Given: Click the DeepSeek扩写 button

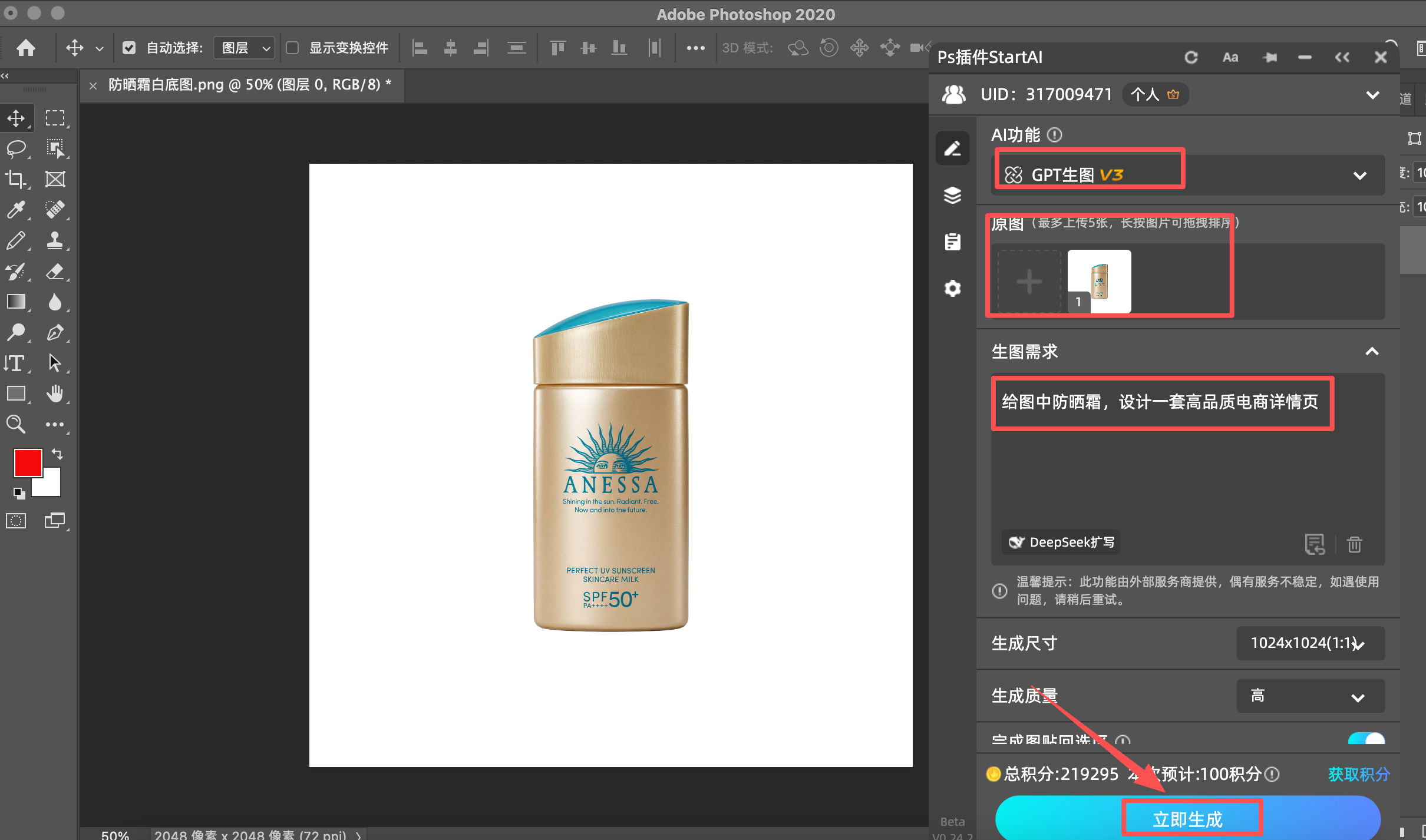Looking at the screenshot, I should click(1061, 542).
